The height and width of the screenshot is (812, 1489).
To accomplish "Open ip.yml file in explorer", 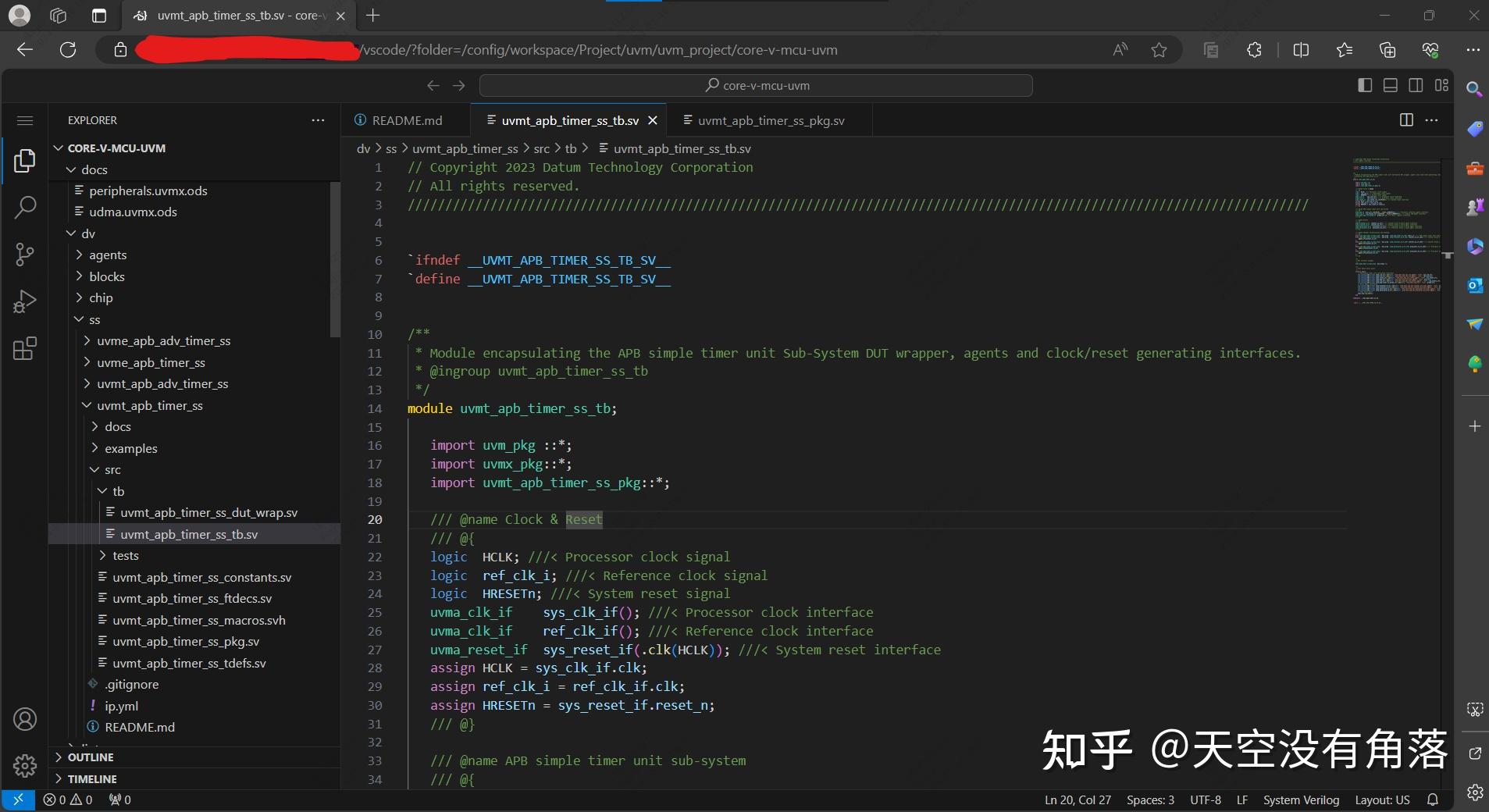I will tap(122, 706).
